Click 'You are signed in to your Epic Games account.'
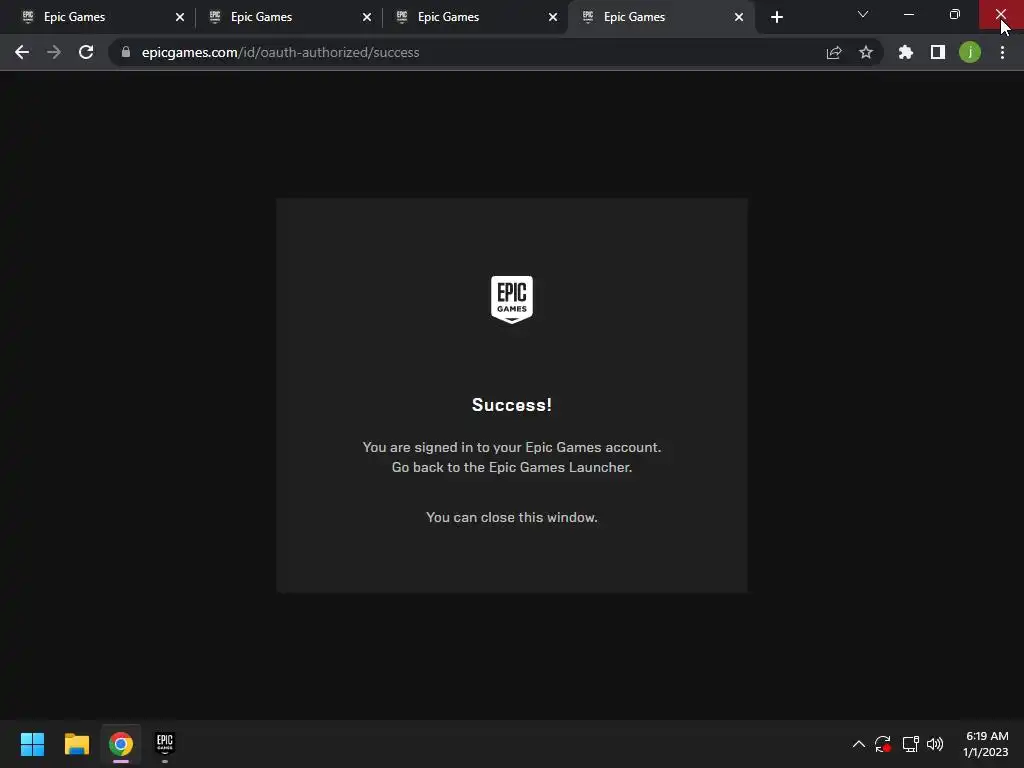Image resolution: width=1024 pixels, height=768 pixels. click(512, 447)
